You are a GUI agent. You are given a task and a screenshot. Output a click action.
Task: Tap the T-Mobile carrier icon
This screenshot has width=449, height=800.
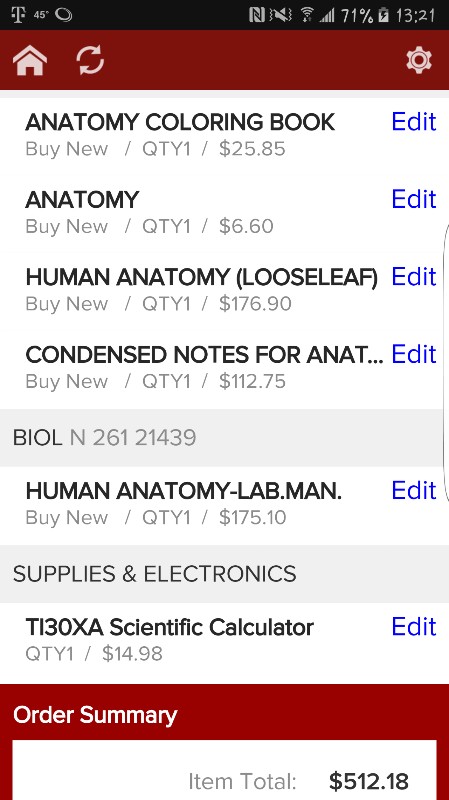pos(18,15)
